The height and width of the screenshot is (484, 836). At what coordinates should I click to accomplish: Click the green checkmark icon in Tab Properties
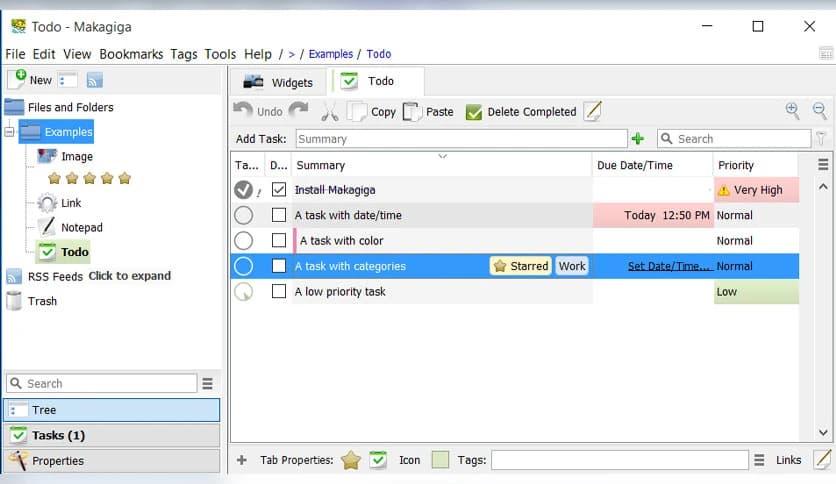click(x=378, y=459)
